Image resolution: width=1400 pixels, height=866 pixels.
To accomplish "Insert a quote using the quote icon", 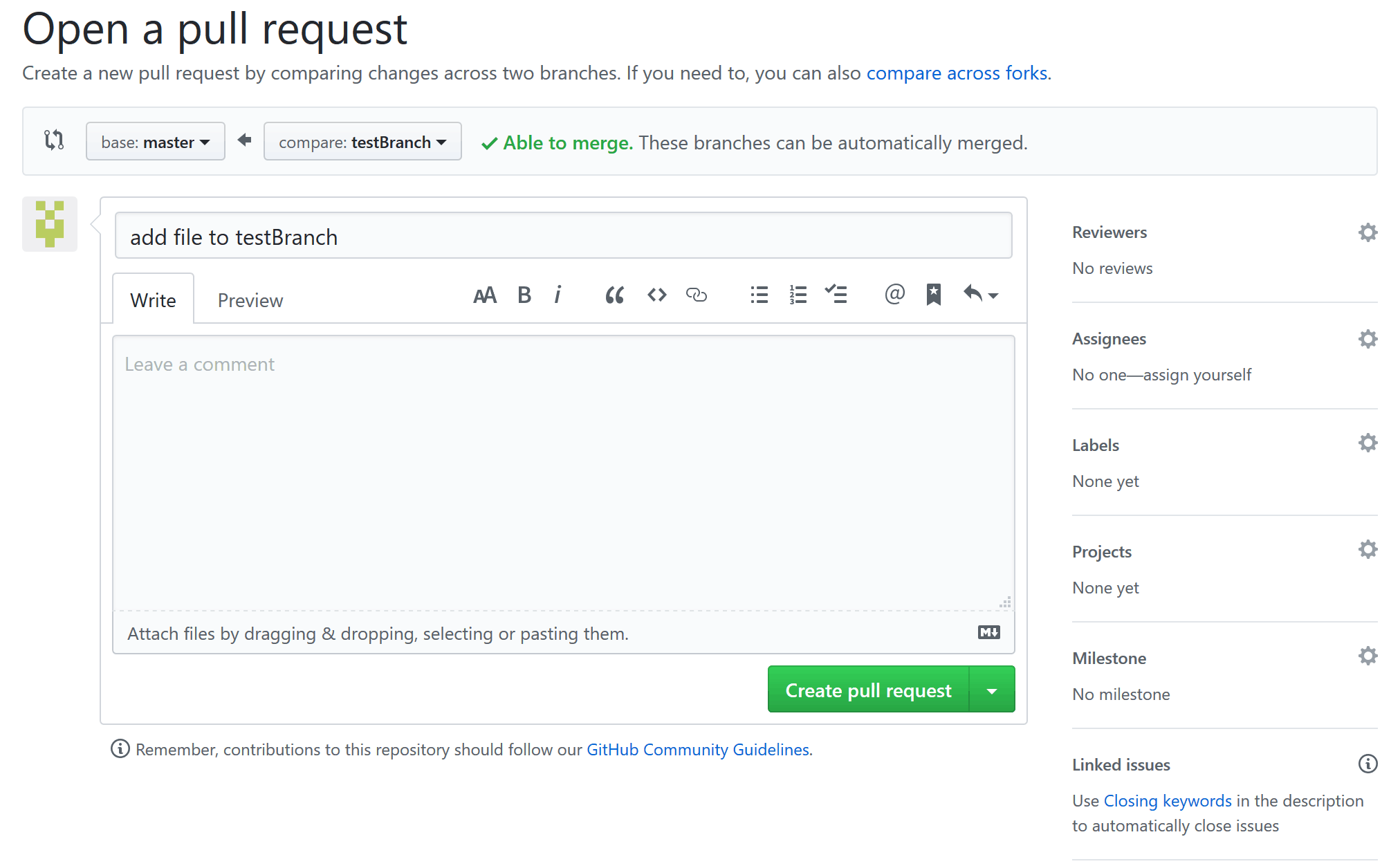I will [x=614, y=295].
